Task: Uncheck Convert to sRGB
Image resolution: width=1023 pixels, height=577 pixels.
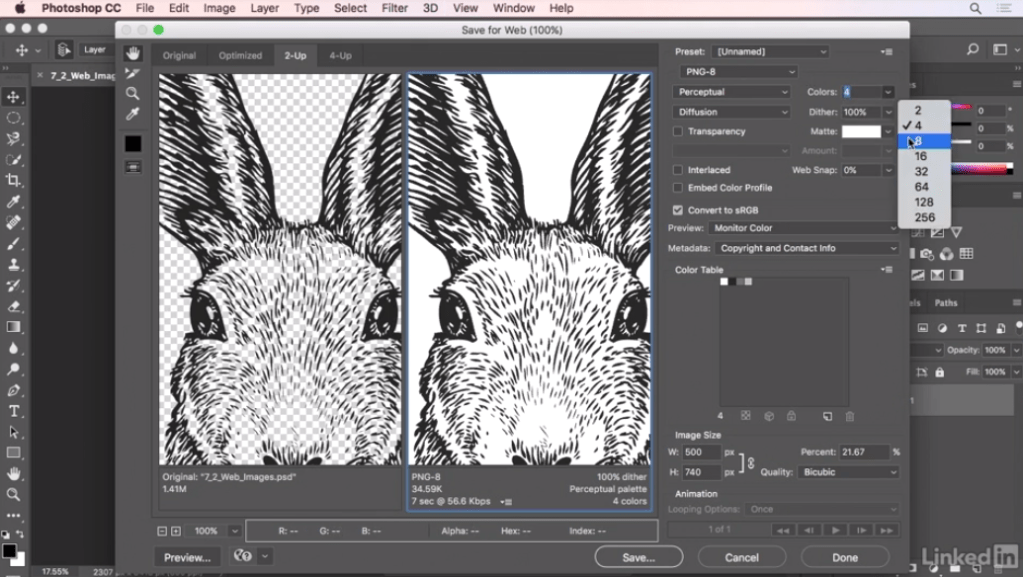Action: point(678,210)
